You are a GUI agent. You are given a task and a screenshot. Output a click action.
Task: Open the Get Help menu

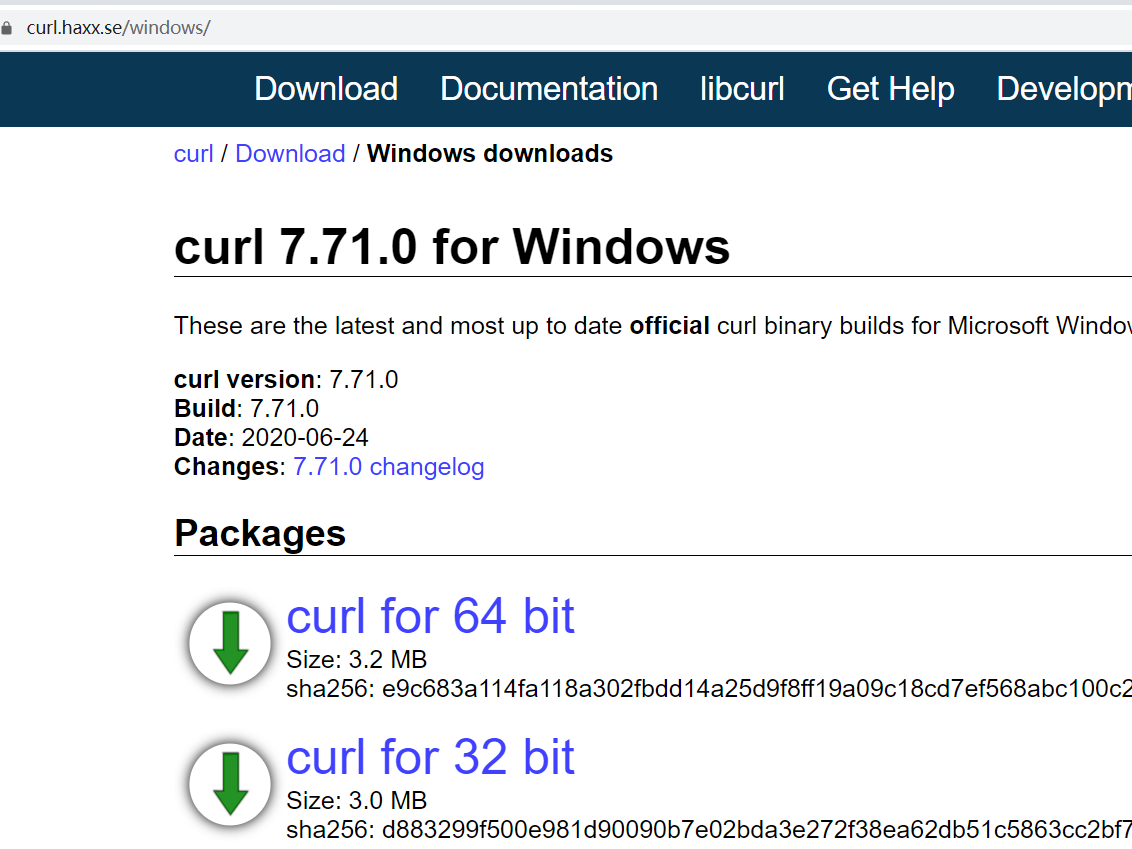point(890,89)
